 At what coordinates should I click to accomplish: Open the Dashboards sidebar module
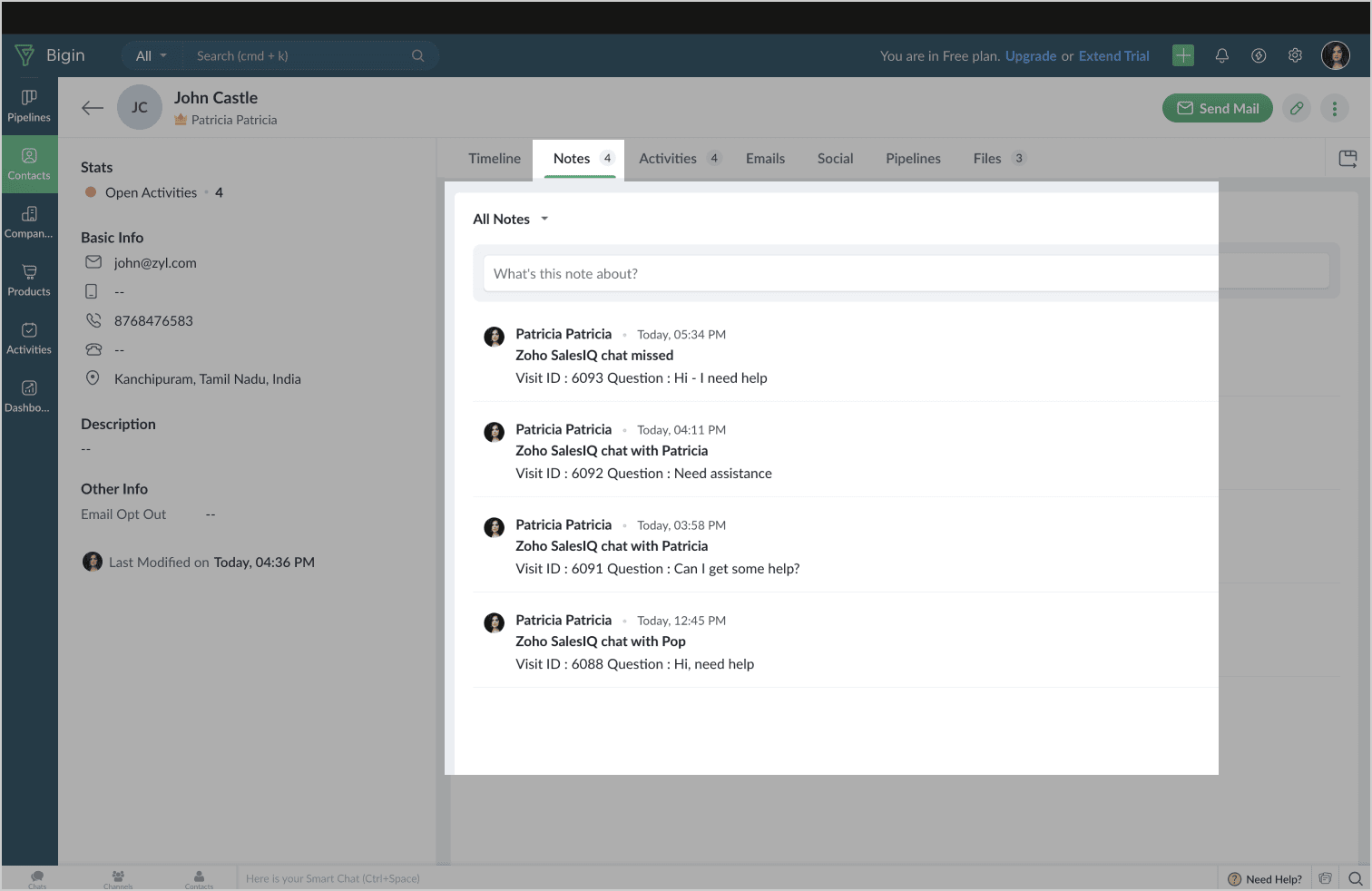(29, 397)
